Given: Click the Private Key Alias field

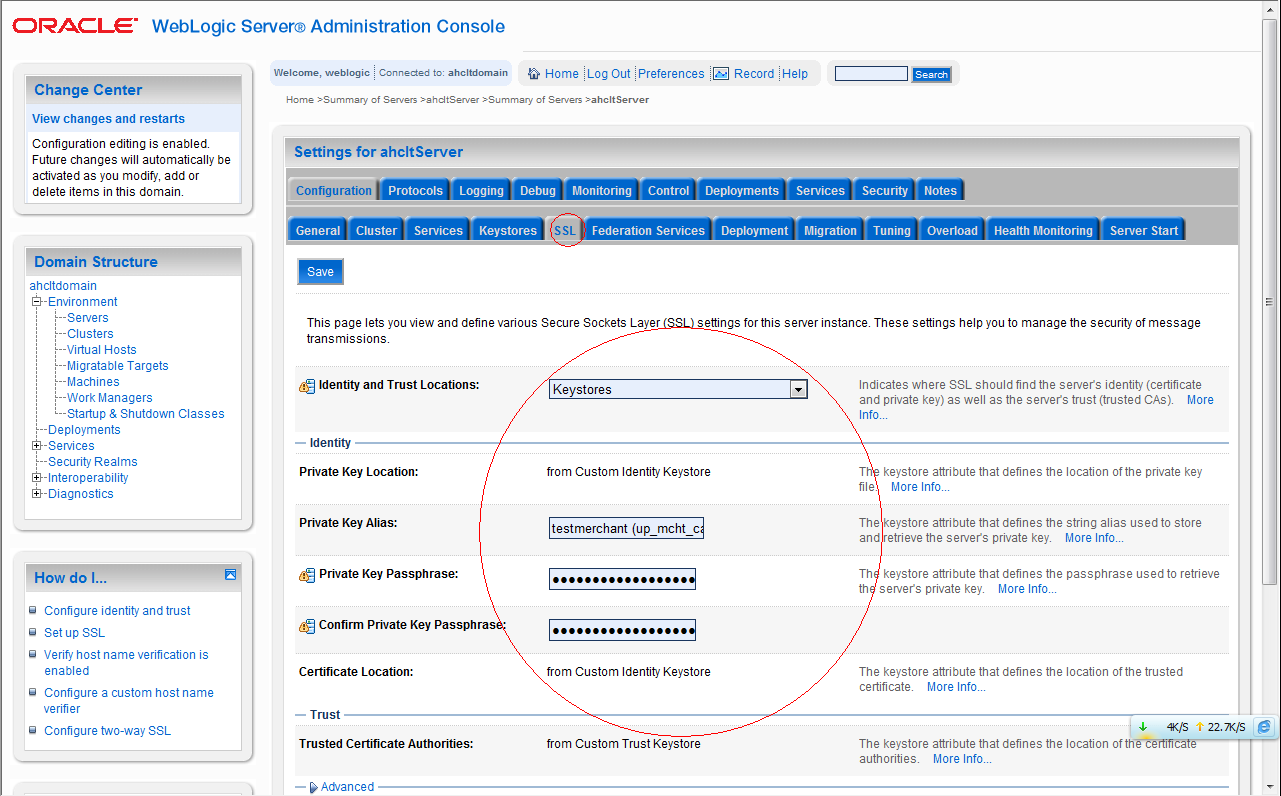Looking at the screenshot, I should click(x=627, y=528).
